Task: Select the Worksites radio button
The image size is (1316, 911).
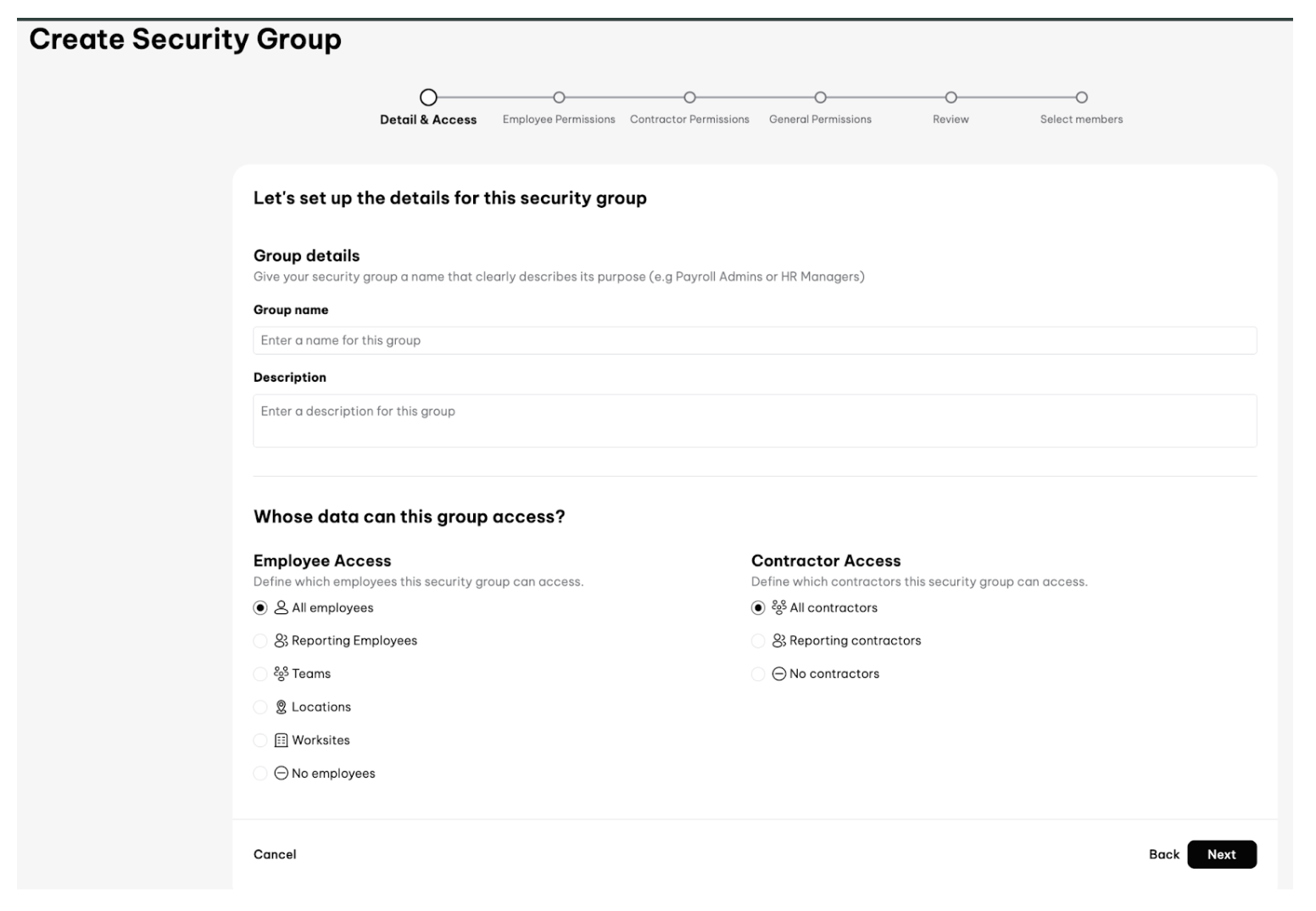Action: (x=260, y=741)
